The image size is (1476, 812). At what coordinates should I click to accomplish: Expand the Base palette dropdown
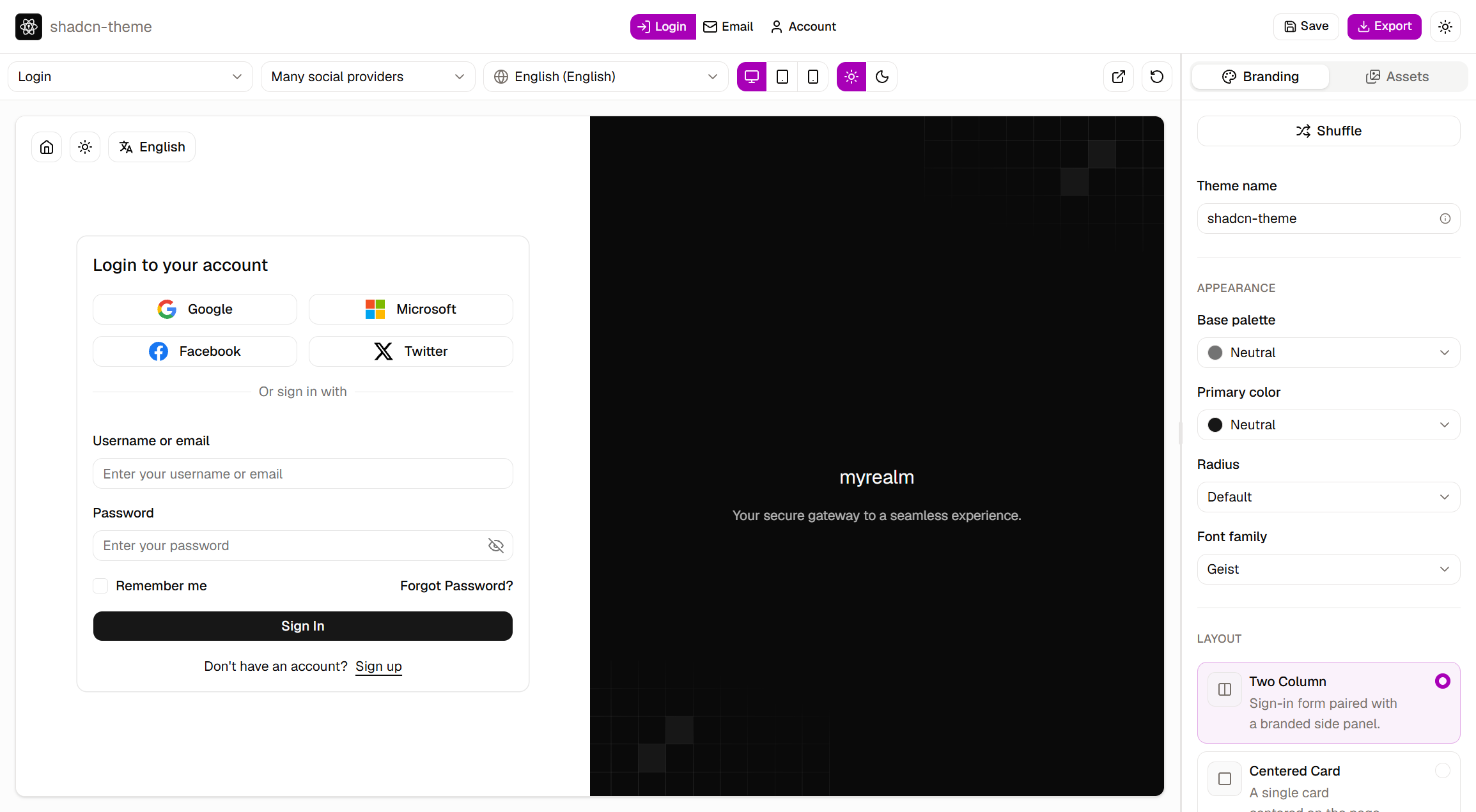(1329, 353)
